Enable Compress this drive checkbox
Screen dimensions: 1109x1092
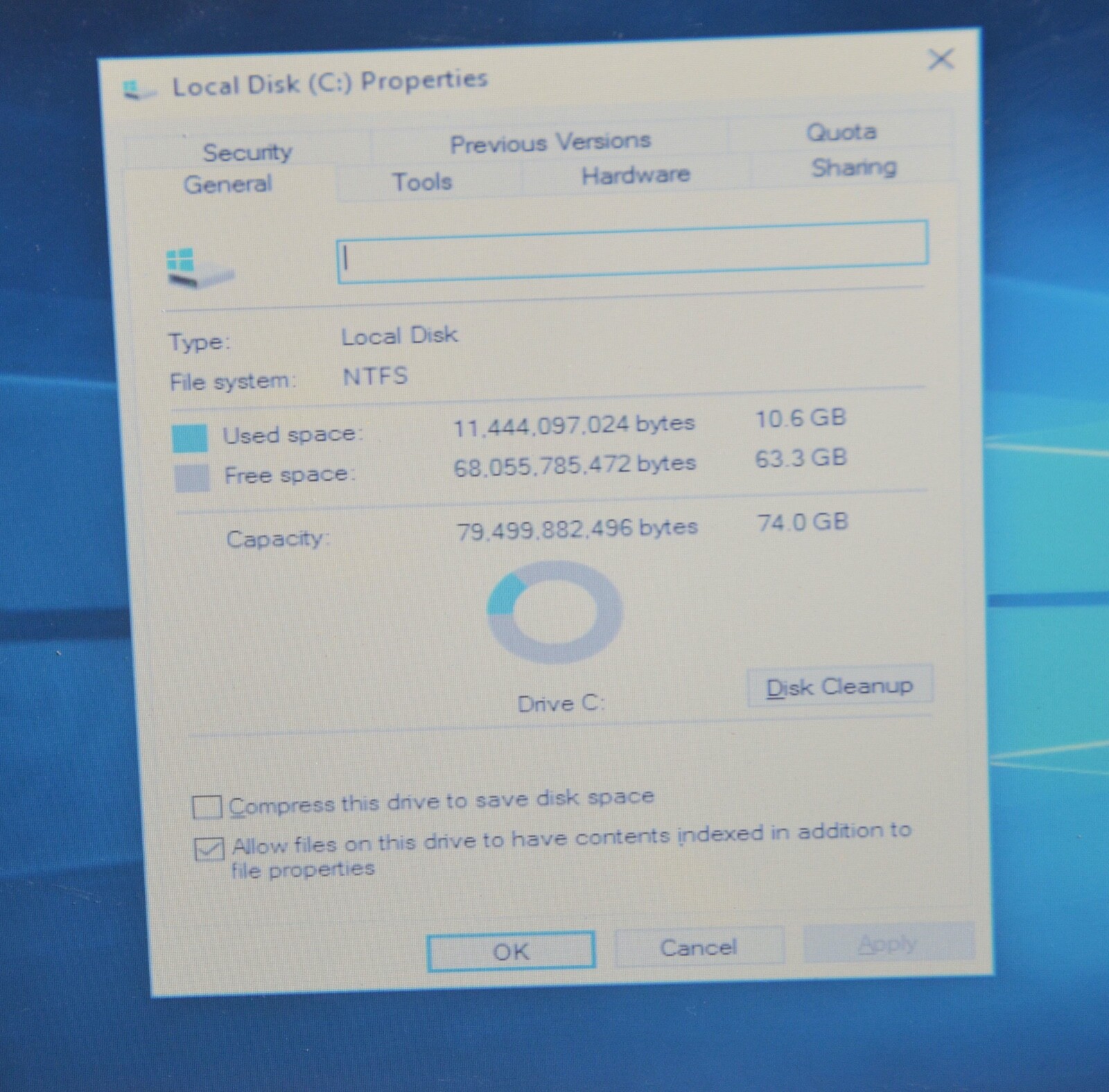[x=207, y=807]
